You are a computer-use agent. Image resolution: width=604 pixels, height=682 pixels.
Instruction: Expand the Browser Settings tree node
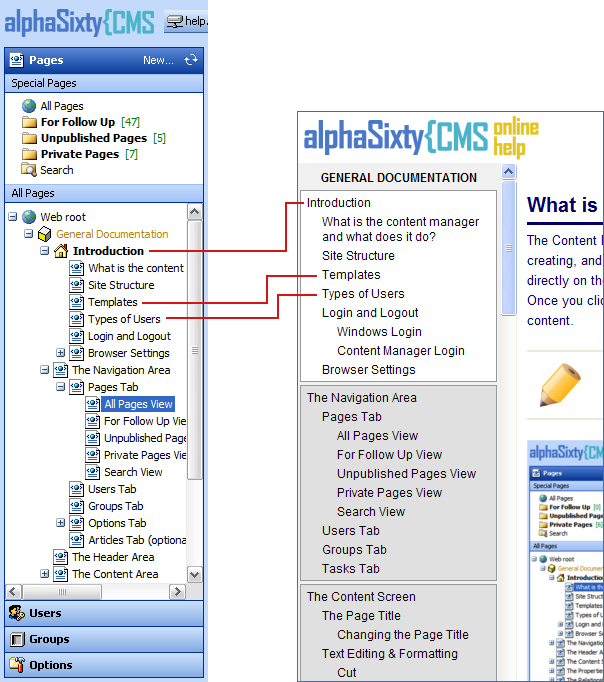60,353
